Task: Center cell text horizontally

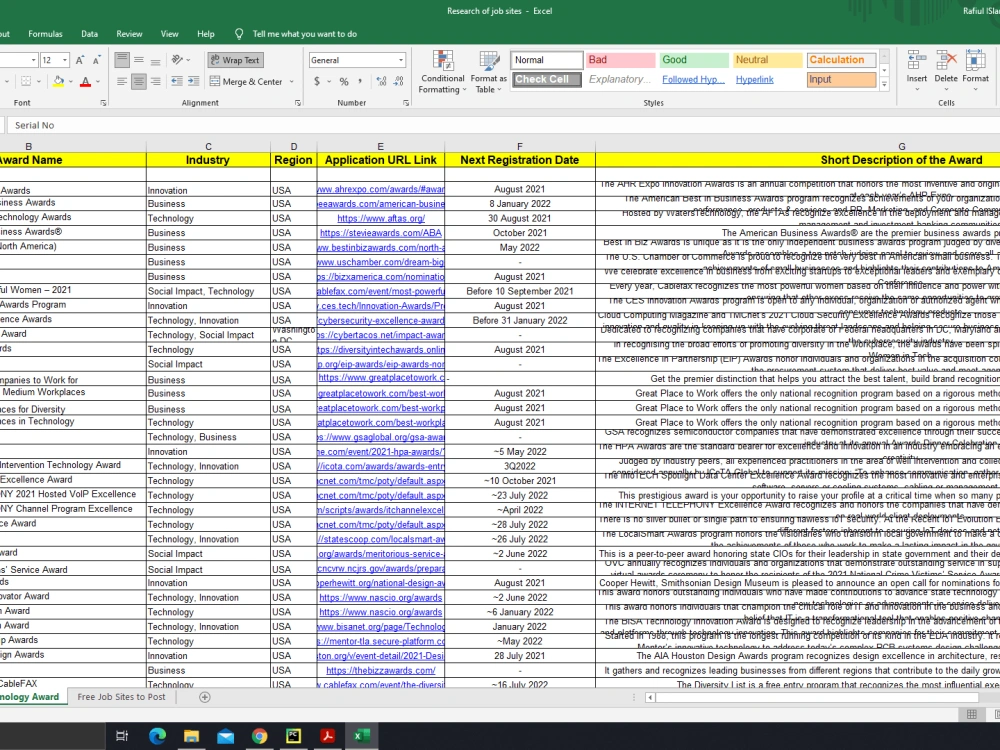Action: coord(138,81)
